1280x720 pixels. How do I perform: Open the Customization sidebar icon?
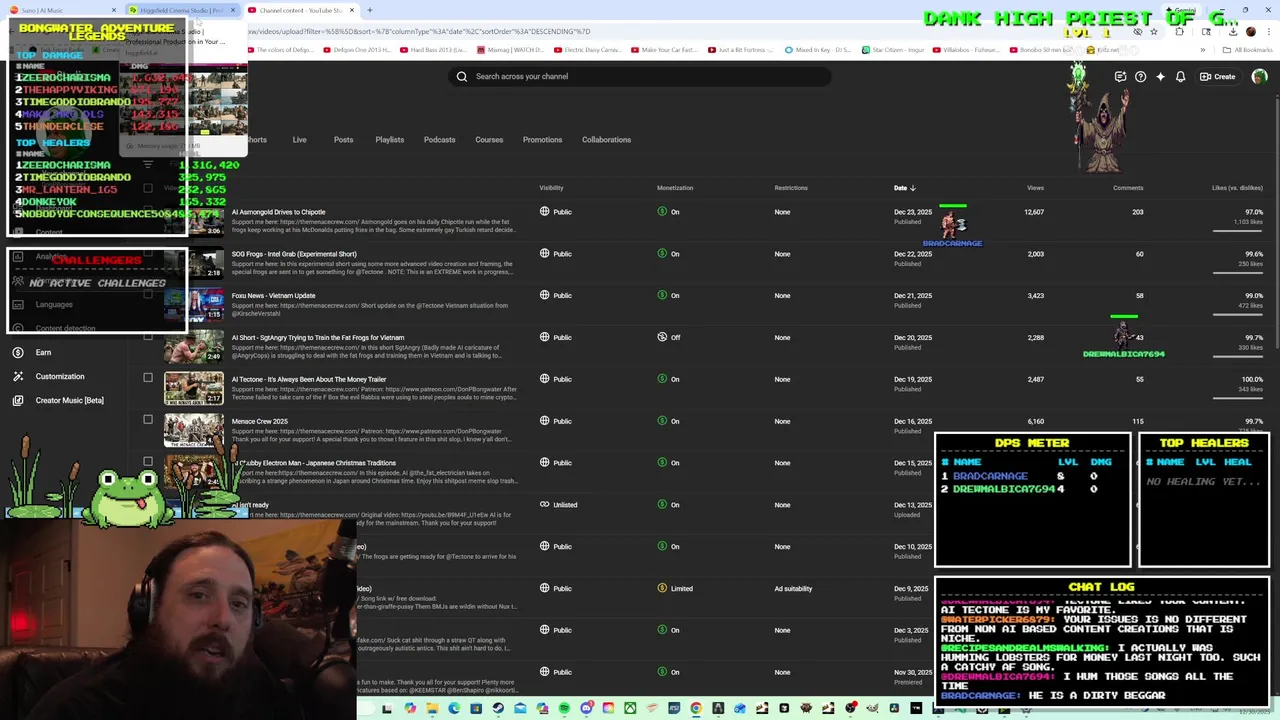(x=18, y=376)
